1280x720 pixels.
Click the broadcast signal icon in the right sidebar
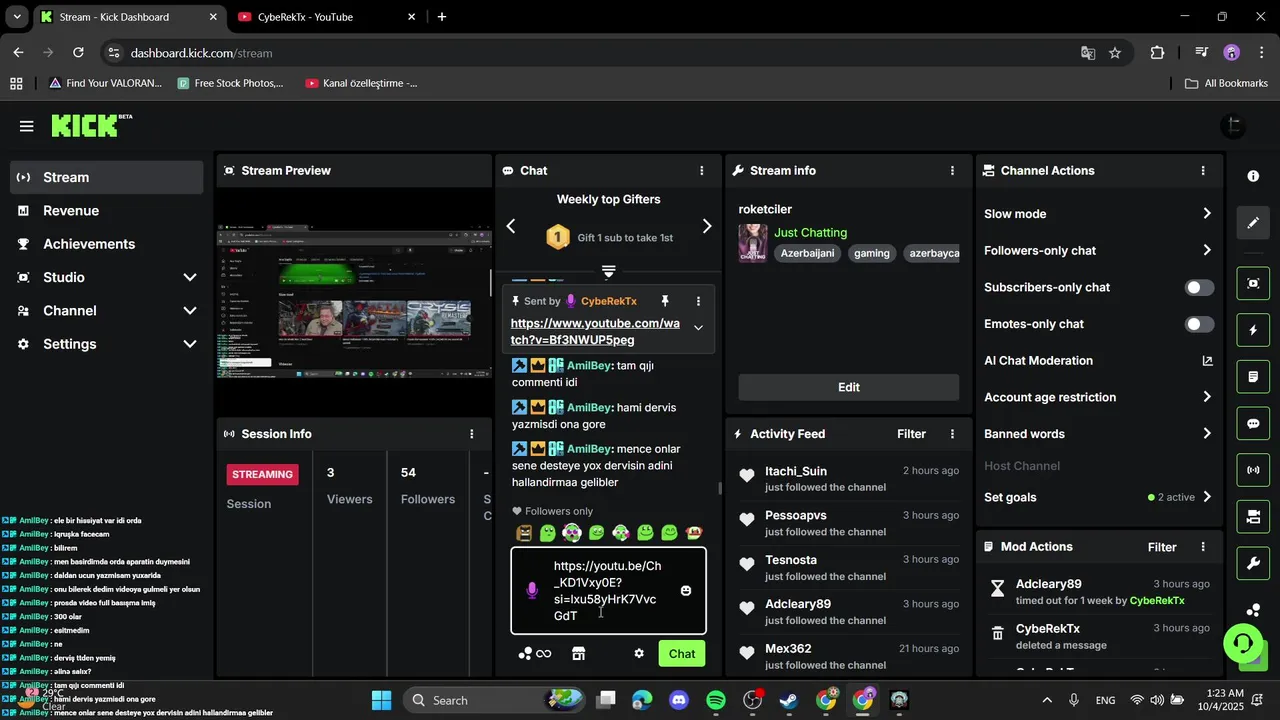[x=1253, y=470]
